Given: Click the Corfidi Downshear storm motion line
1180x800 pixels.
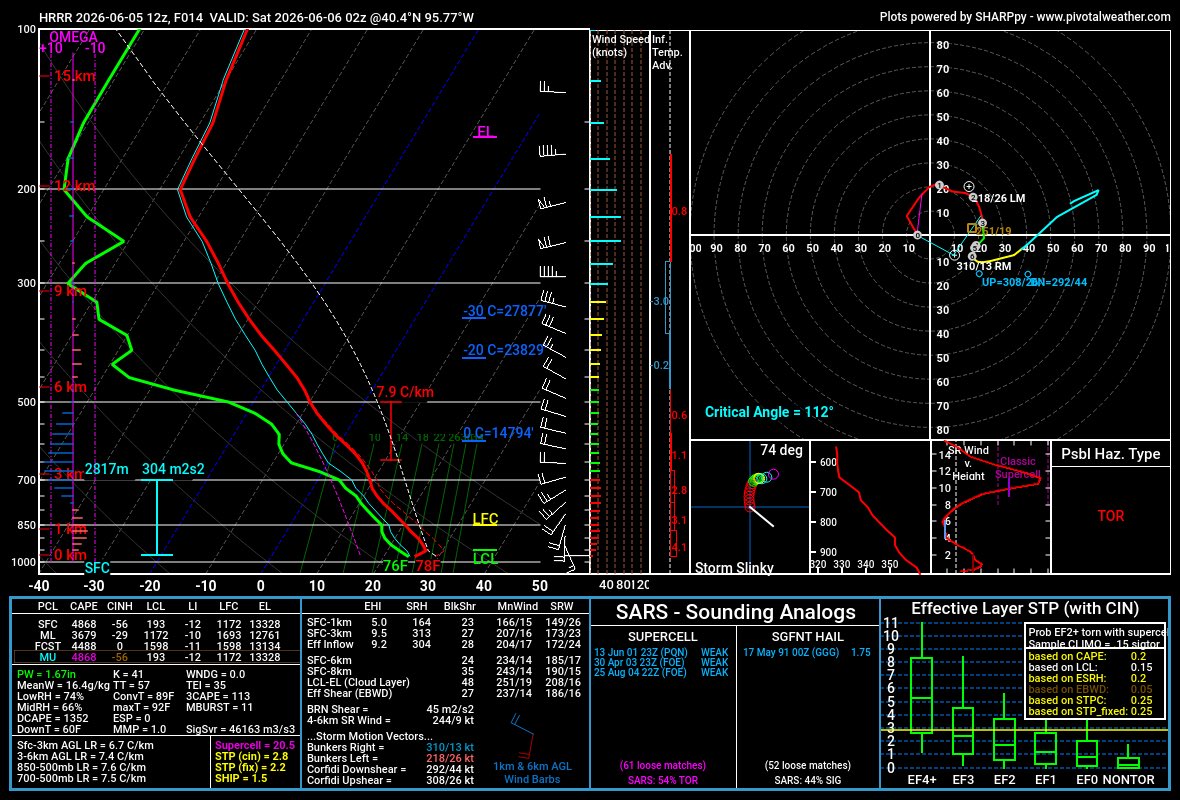Looking at the screenshot, I should tap(391, 769).
